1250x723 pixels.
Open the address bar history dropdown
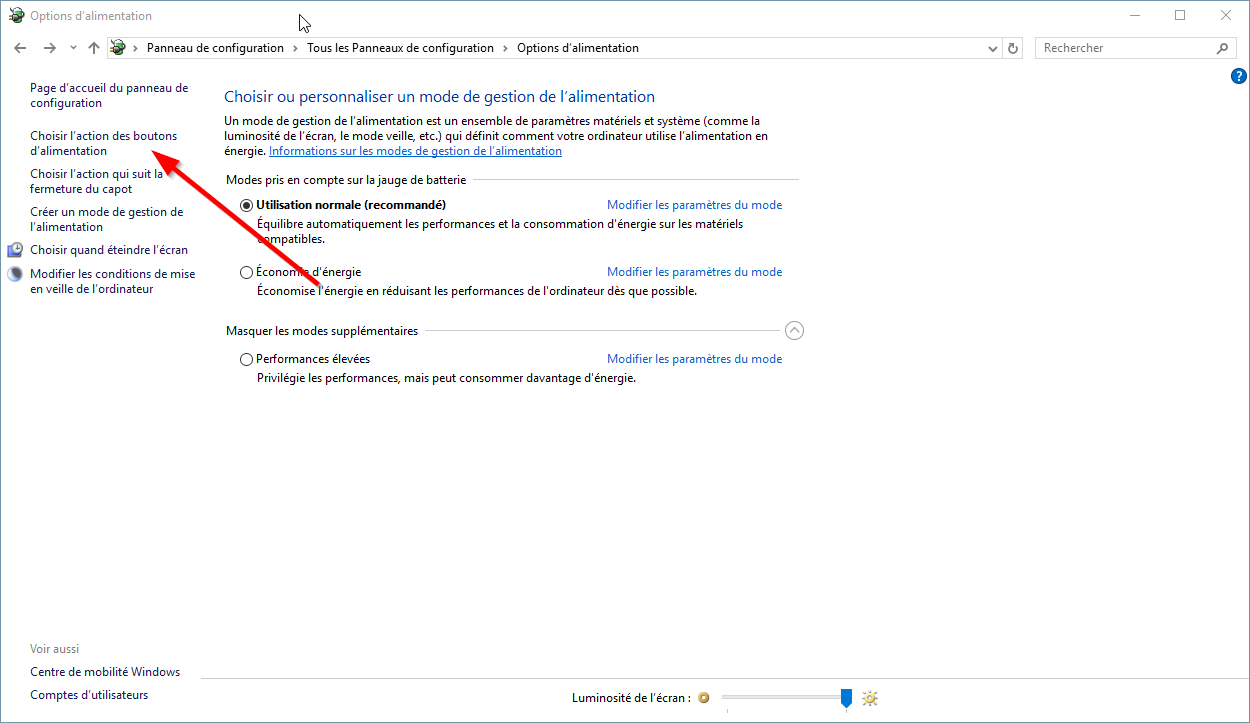click(992, 48)
